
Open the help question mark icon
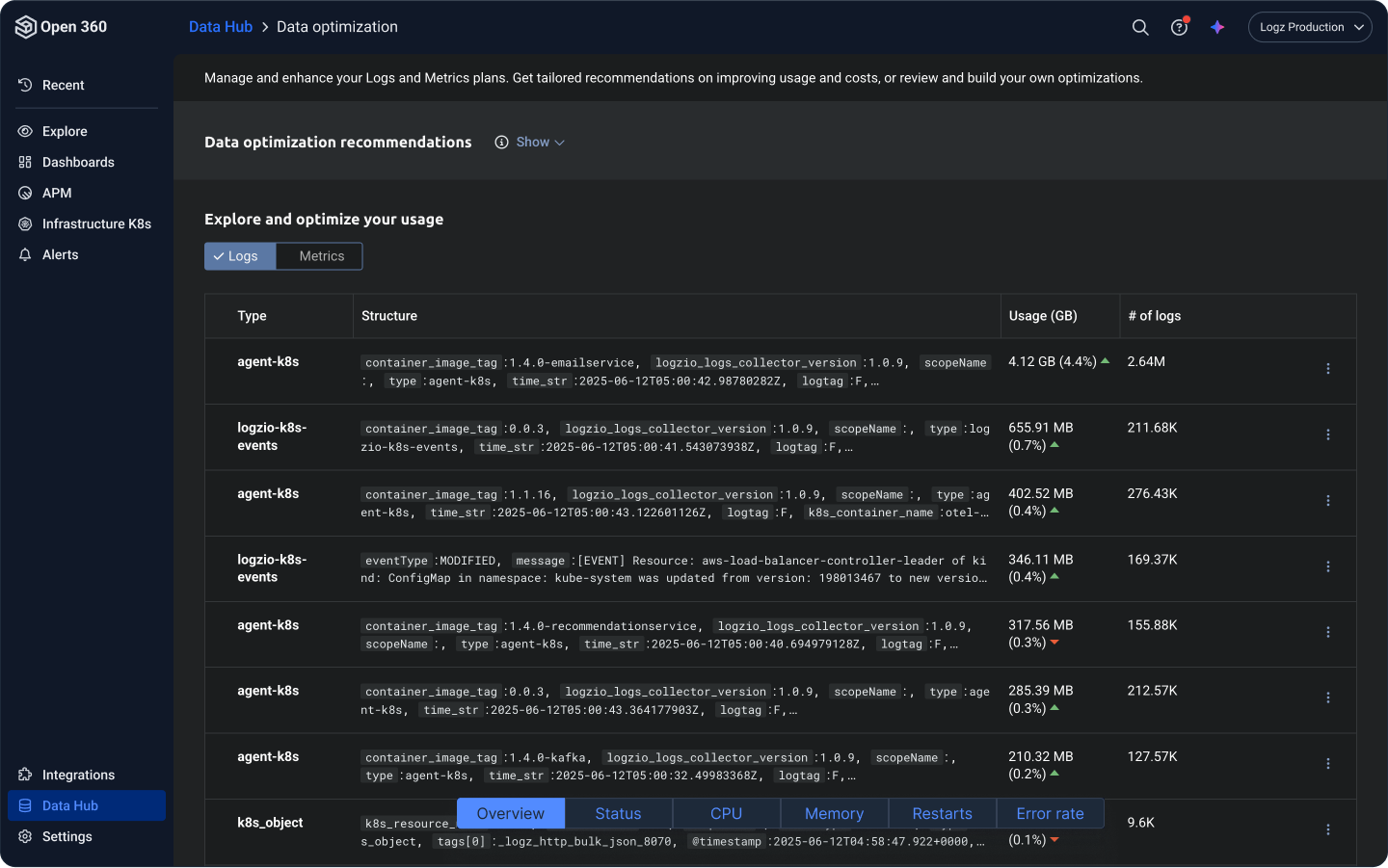1179,27
